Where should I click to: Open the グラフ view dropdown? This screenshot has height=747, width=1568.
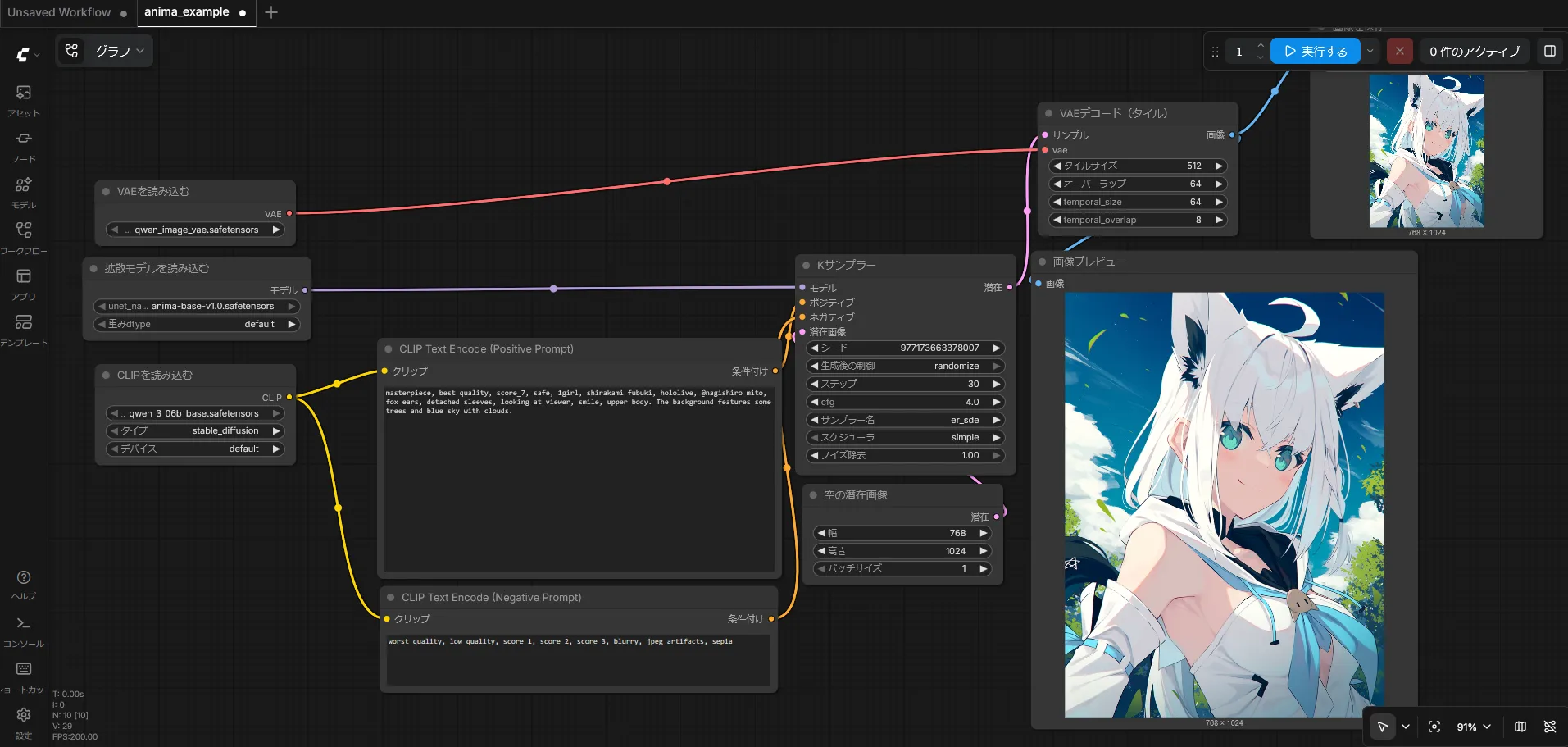coord(120,51)
